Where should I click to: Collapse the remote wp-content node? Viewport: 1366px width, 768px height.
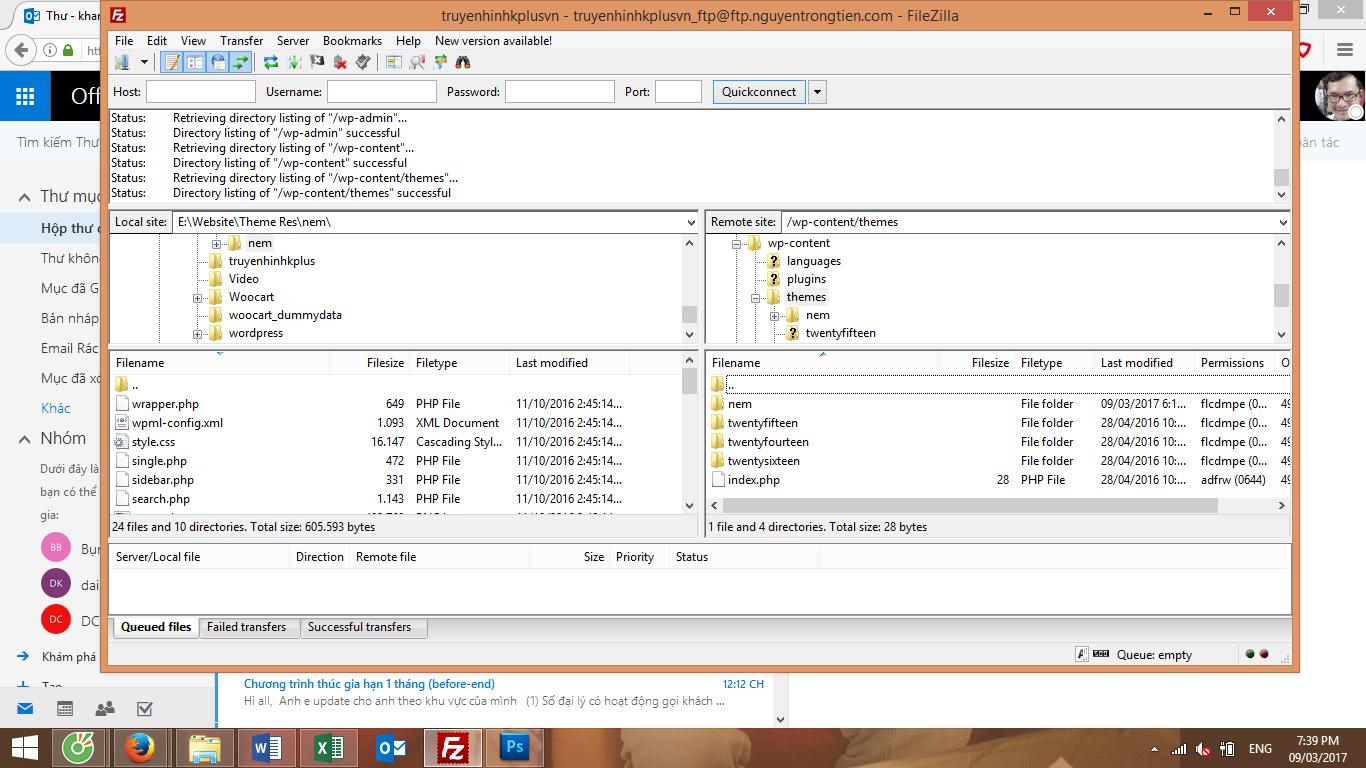[x=736, y=243]
